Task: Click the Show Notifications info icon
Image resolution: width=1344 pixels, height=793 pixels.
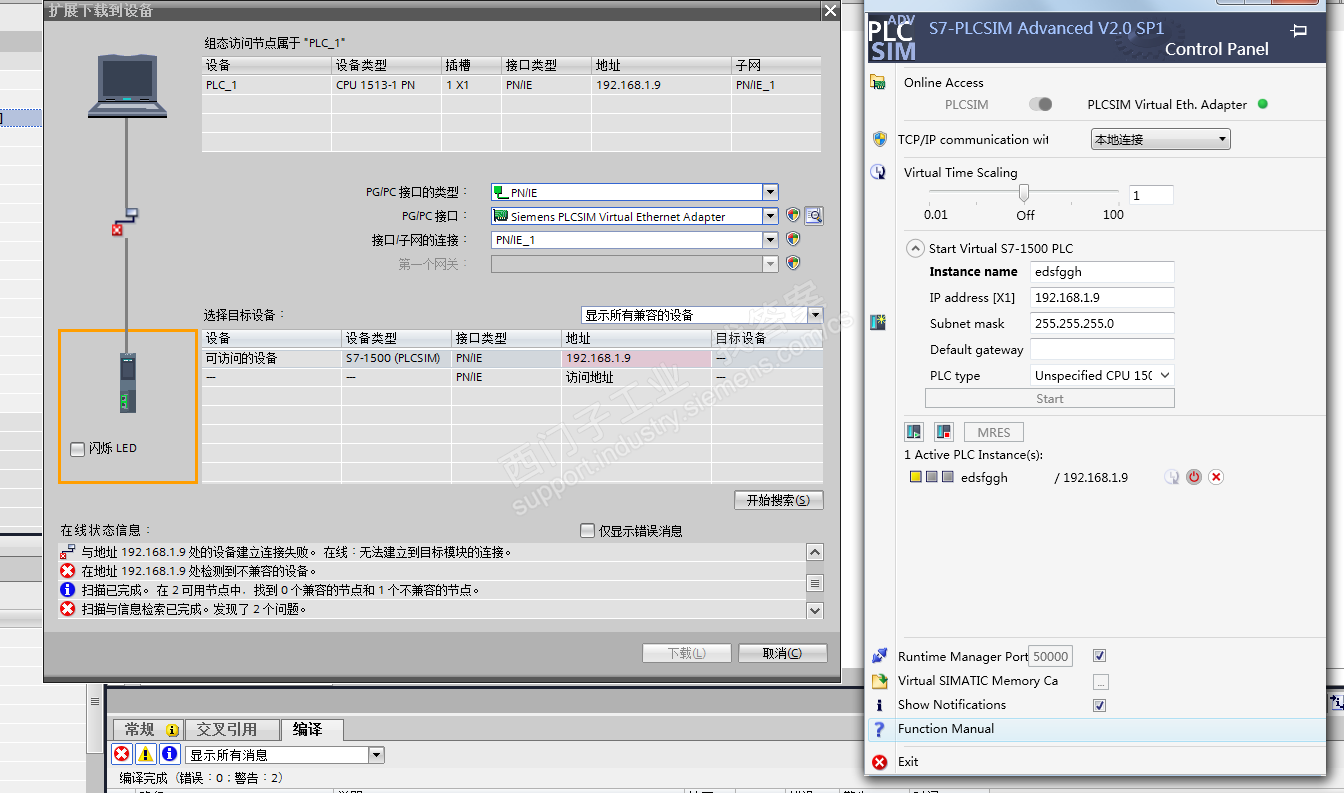Action: (x=879, y=705)
